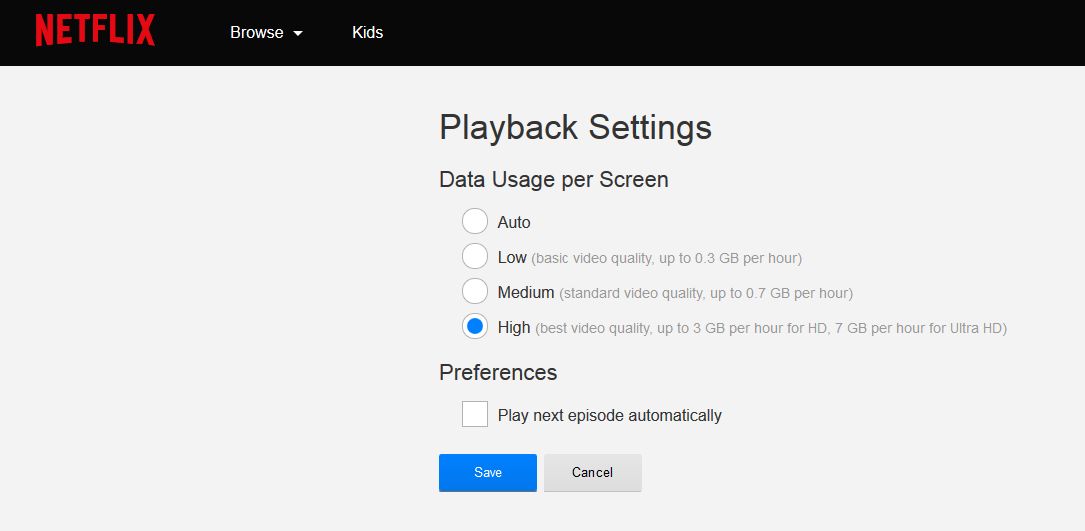Image resolution: width=1085 pixels, height=531 pixels.
Task: Click the selected High radio button circle
Action: 475,327
